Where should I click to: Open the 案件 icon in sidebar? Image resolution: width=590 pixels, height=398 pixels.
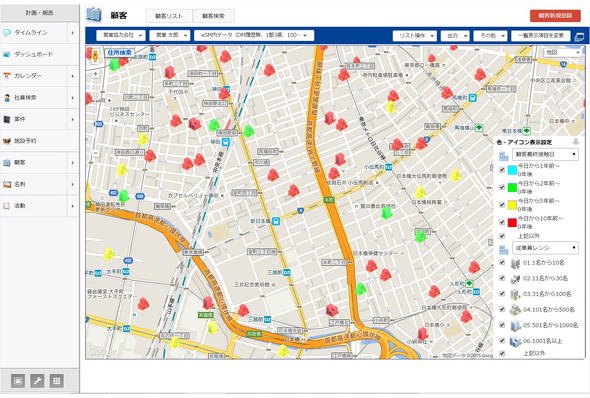click(7, 119)
